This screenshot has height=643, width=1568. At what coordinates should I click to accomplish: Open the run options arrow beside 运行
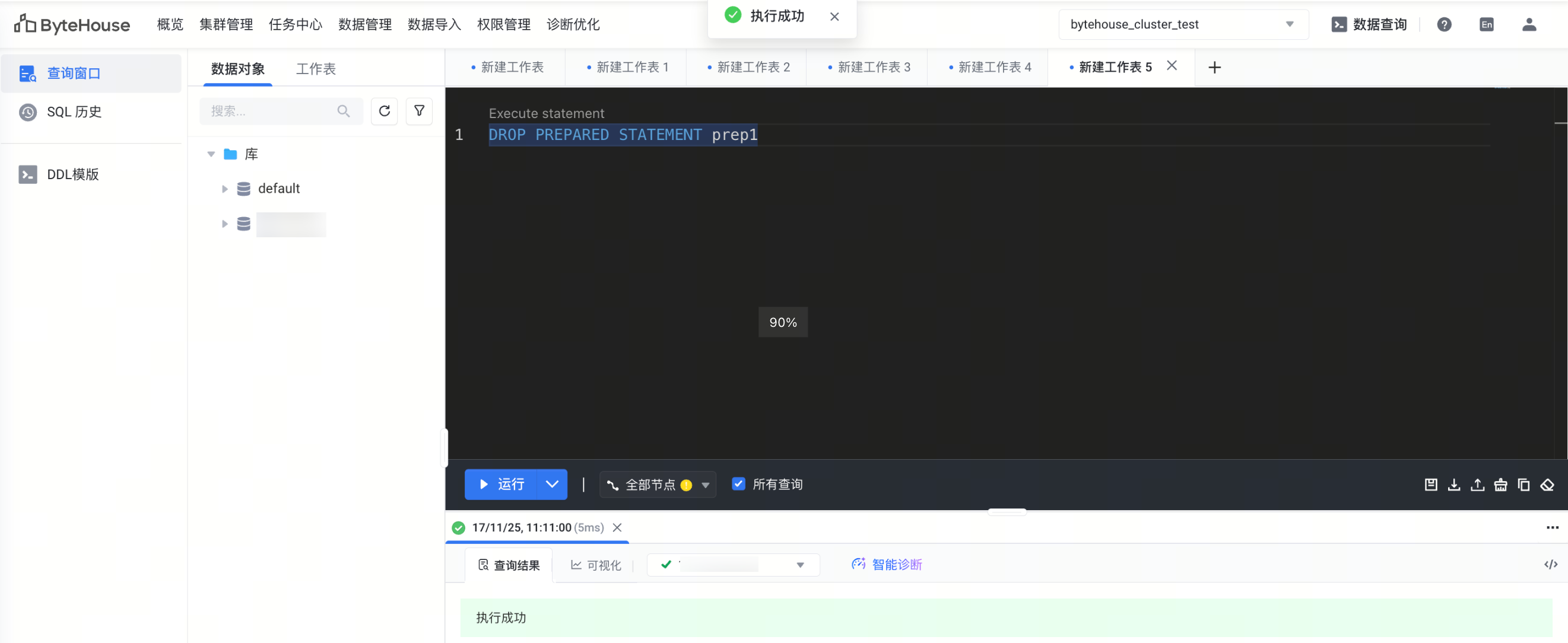[551, 485]
